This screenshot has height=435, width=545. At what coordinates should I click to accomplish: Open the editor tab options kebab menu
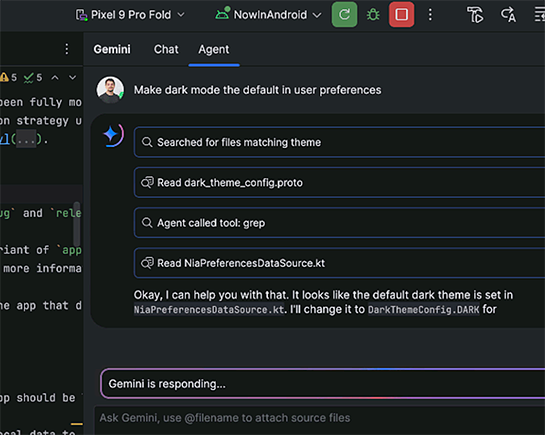67,49
